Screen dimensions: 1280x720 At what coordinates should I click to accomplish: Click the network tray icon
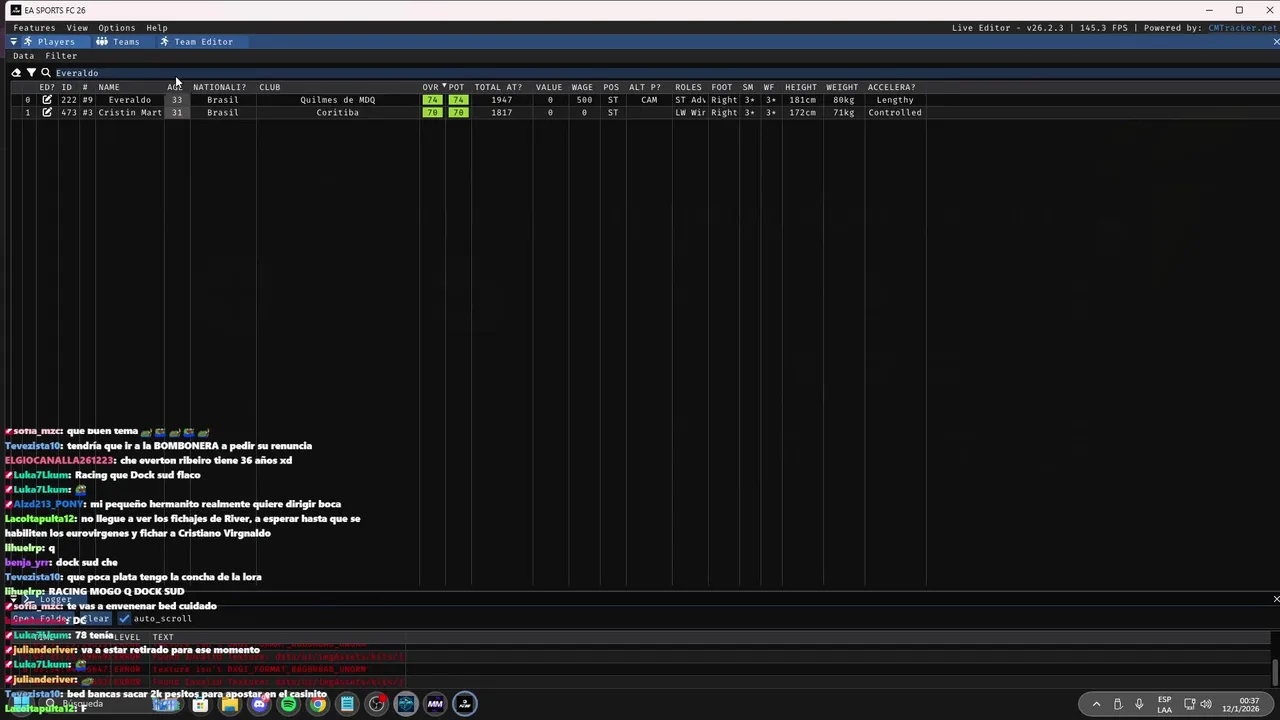1189,704
